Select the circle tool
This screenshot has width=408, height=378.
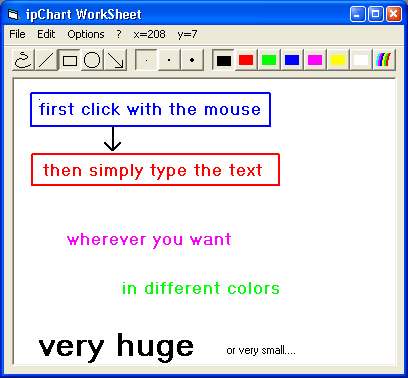tap(92, 60)
